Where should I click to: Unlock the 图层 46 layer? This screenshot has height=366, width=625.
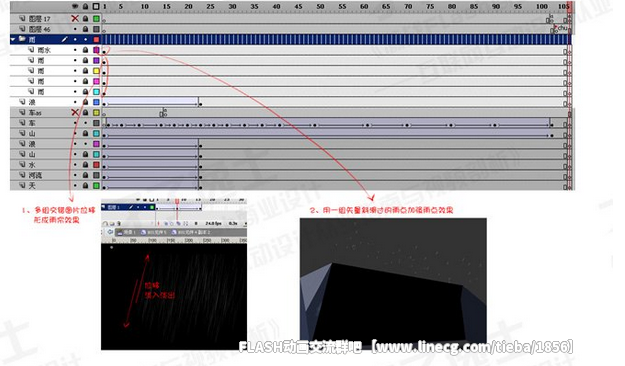(85, 29)
